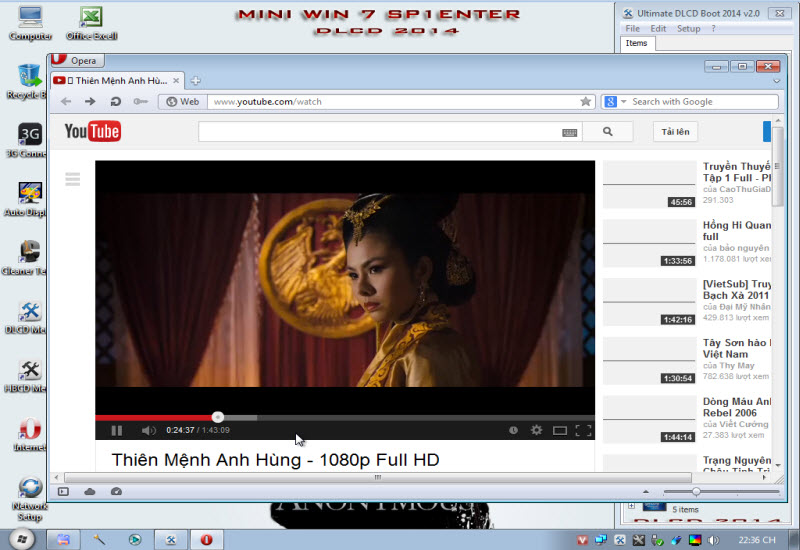Open Tây Sơn hào video link
This screenshot has height=550, width=800.
click(737, 348)
